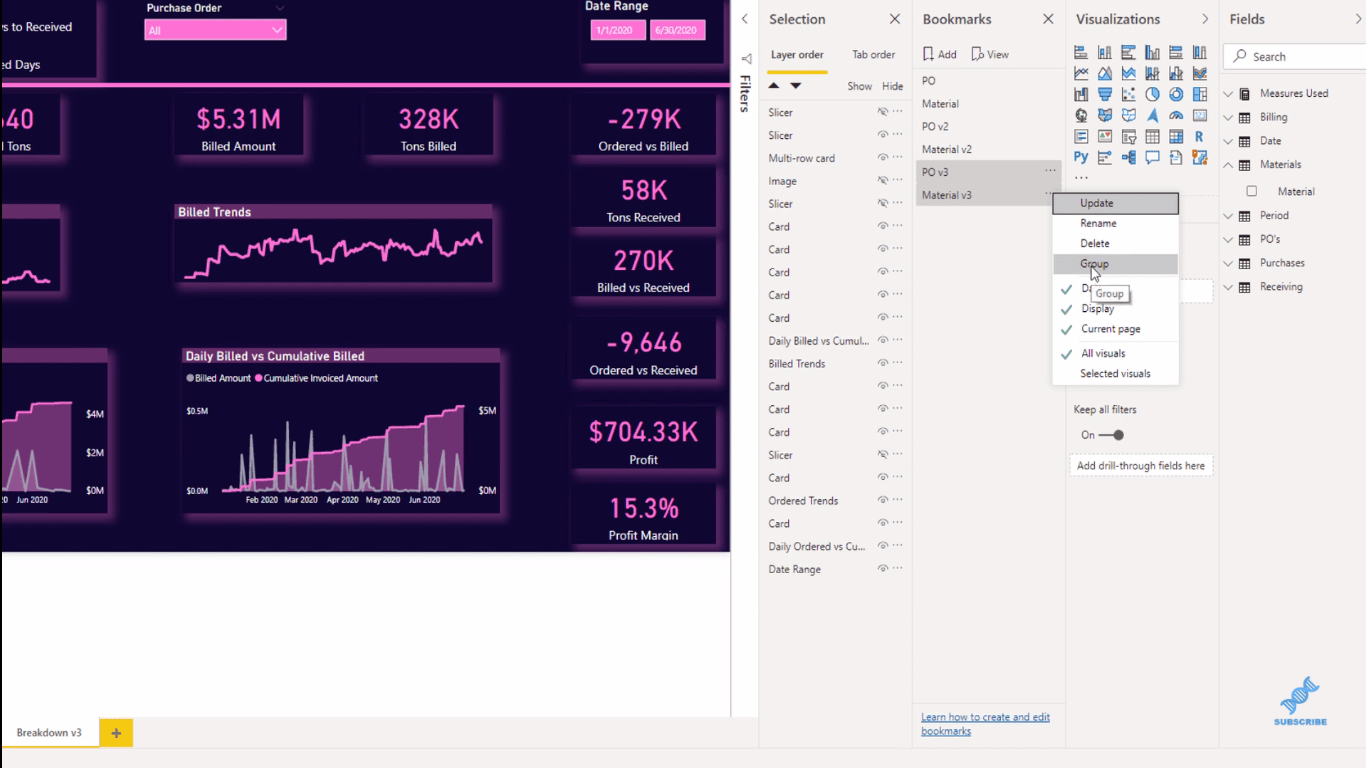The image size is (1366, 768).
Task: Open the Purchase Order 'All' dropdown
Action: 215,31
